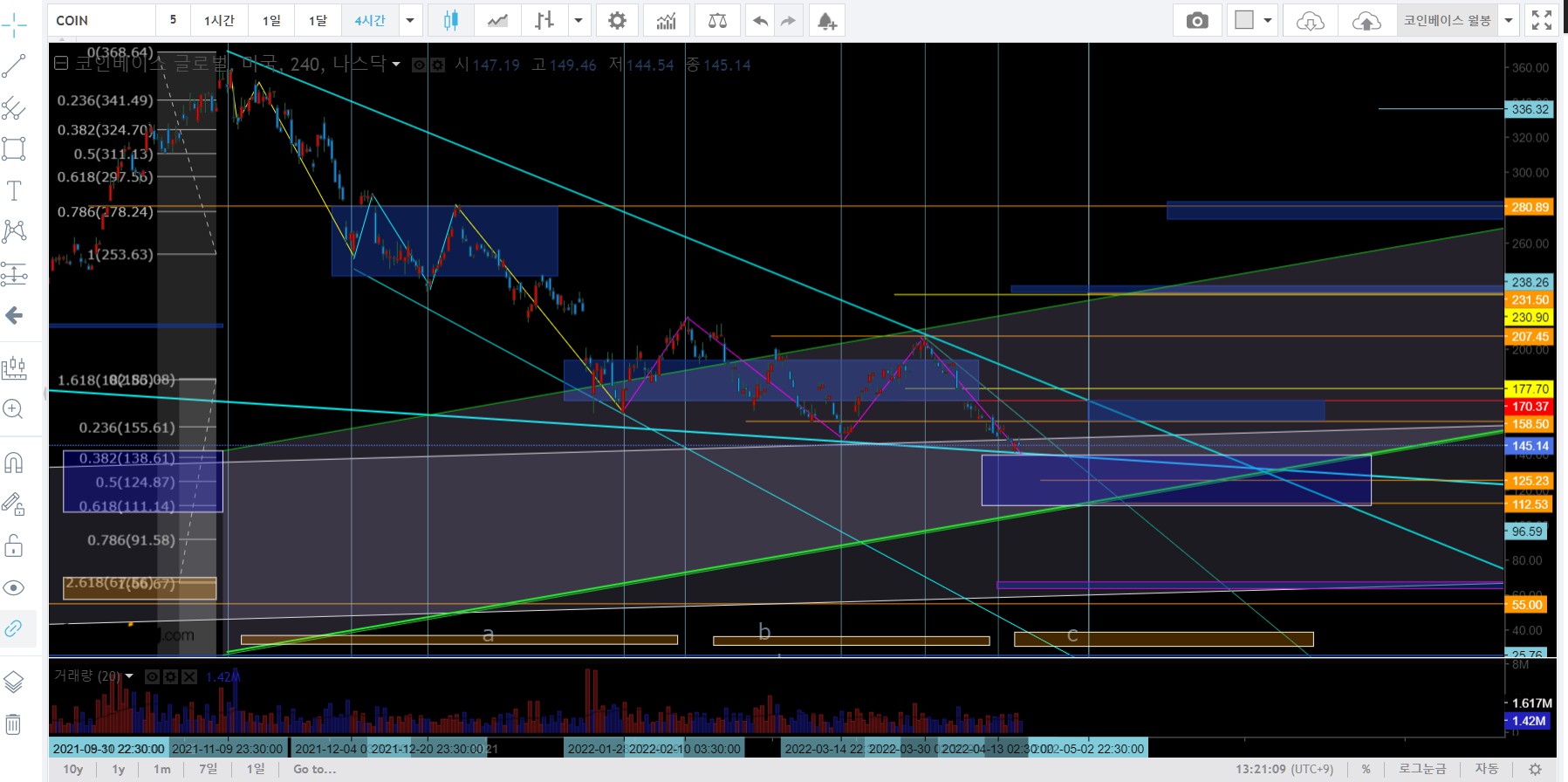Open the indicators menu icon
The height and width of the screenshot is (782, 1568).
pyautogui.click(x=666, y=20)
